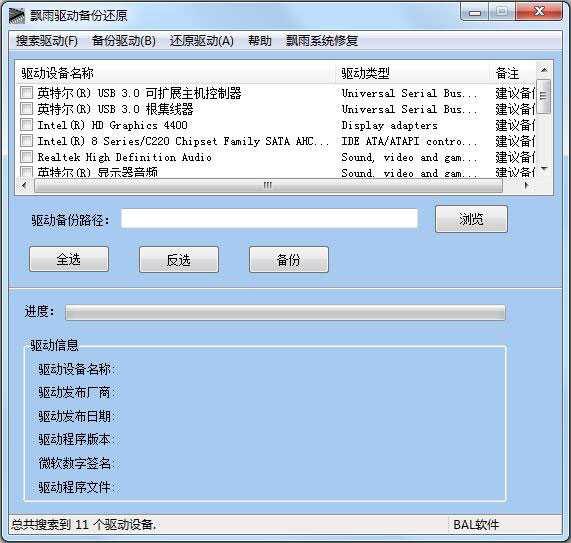Select the Realtek High Definition Audio row name
Image resolution: width=571 pixels, height=543 pixels.
tap(125, 157)
